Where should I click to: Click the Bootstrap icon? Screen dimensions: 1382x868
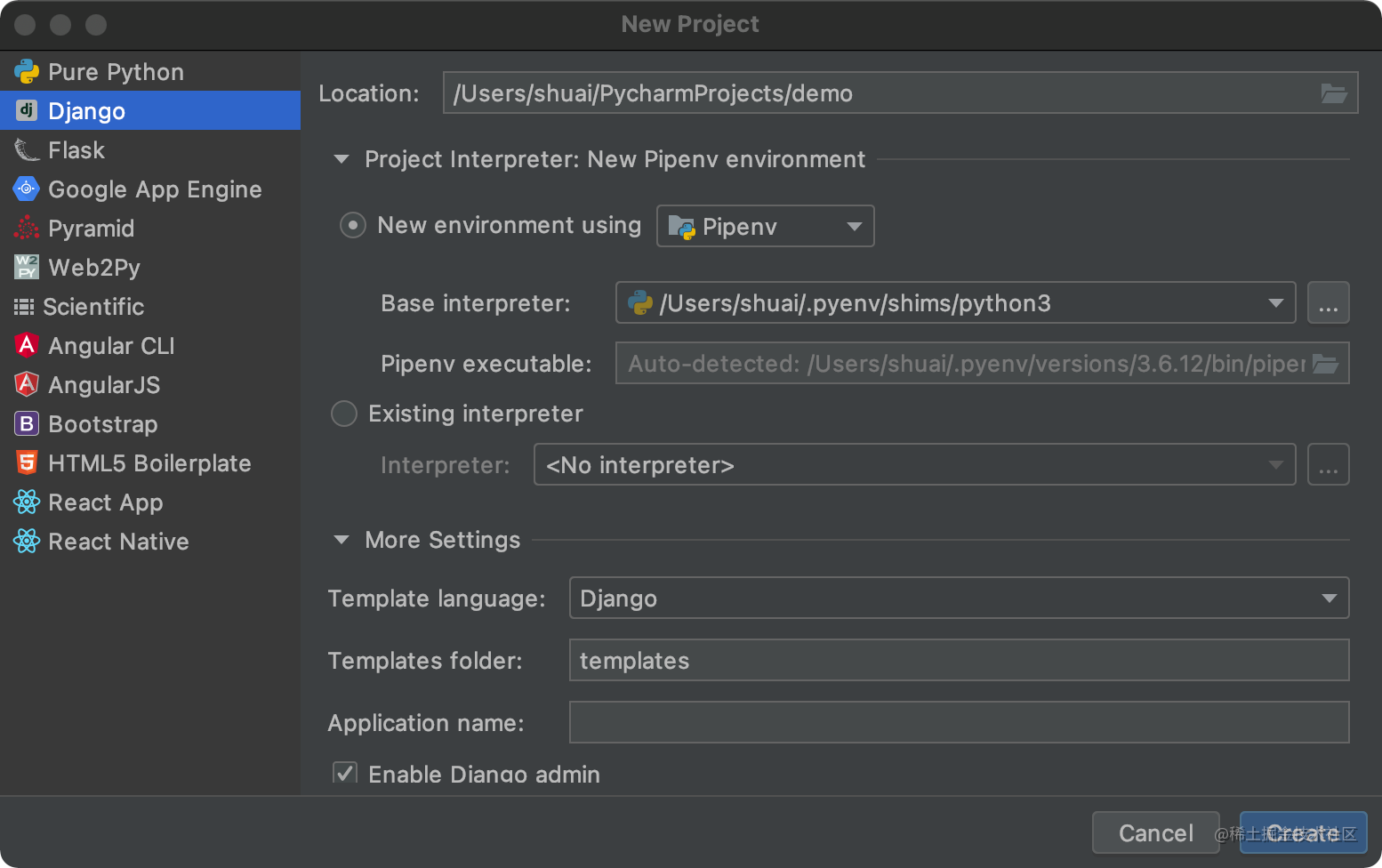[x=27, y=423]
